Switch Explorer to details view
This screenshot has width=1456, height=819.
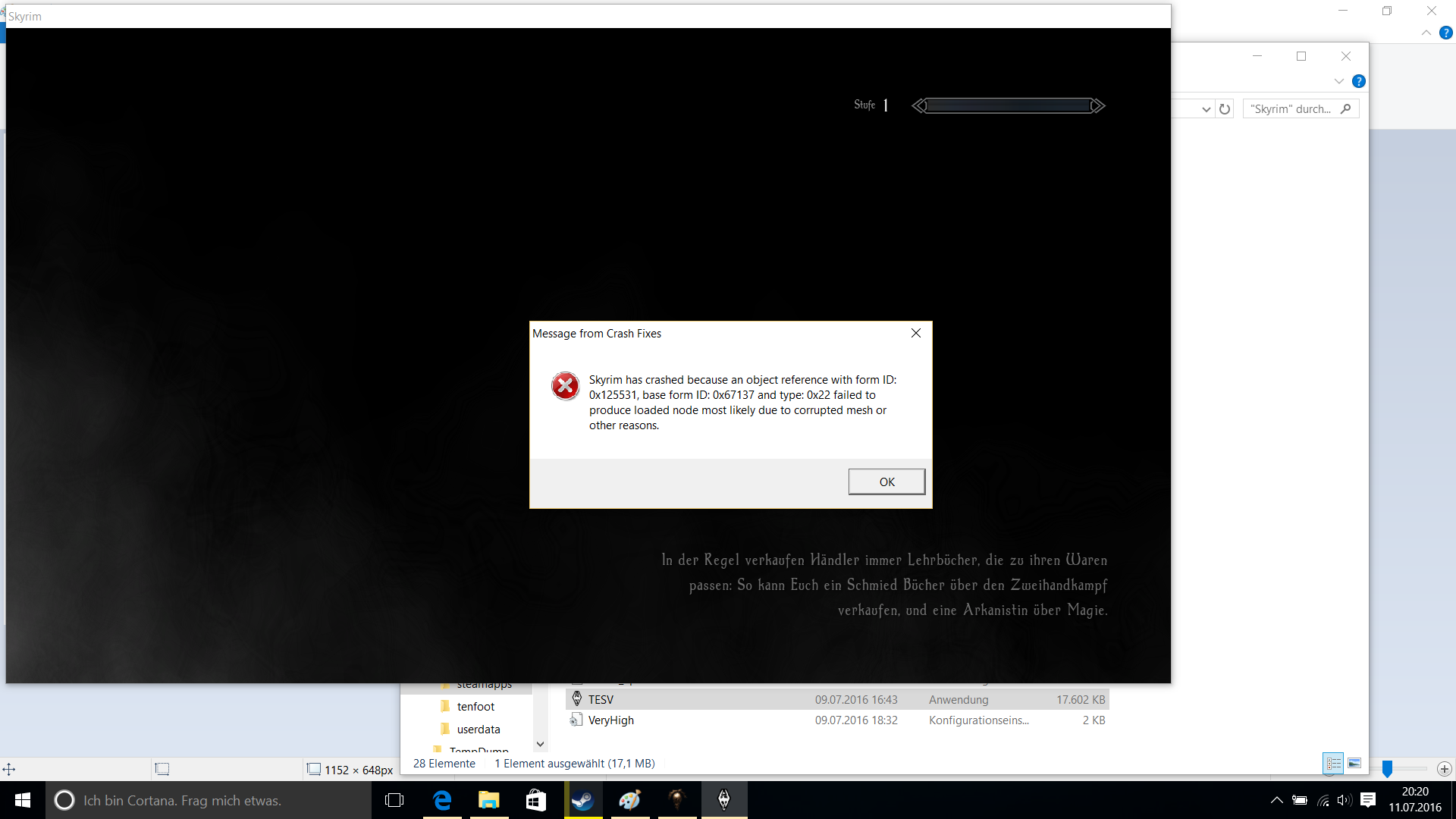coord(1333,763)
